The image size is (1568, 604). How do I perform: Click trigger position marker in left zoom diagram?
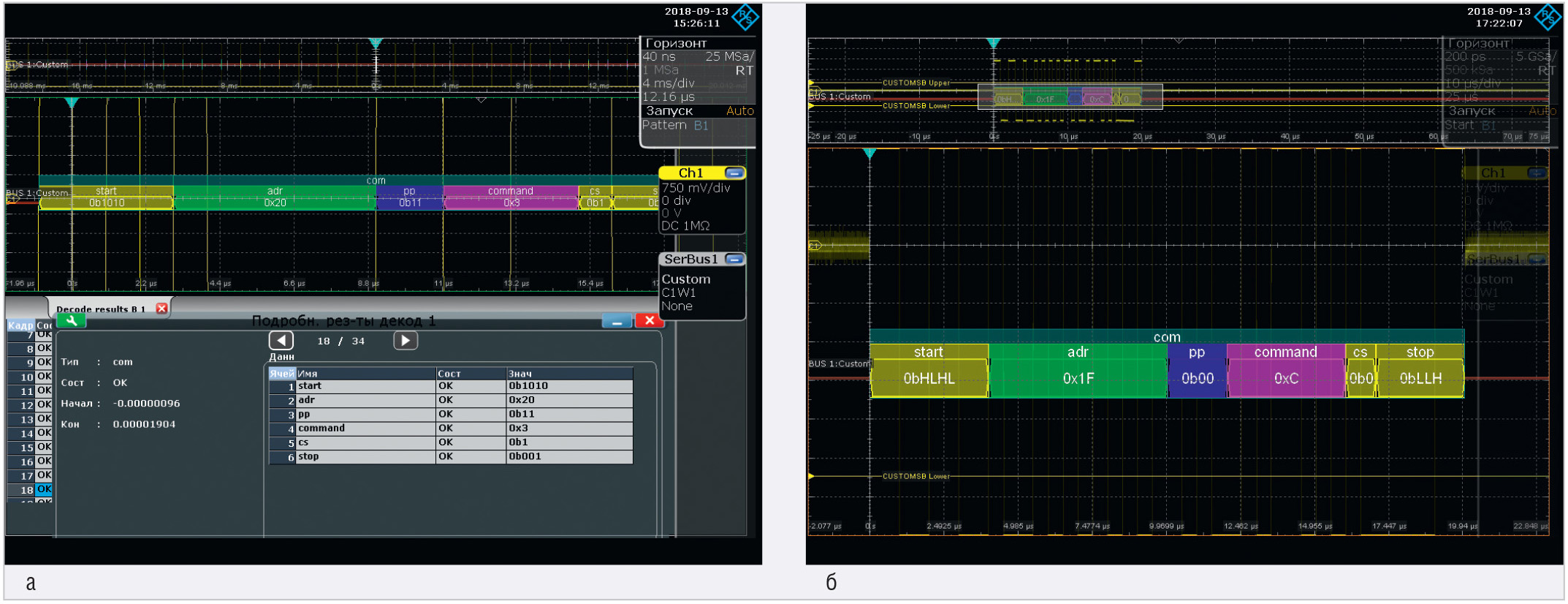click(x=72, y=103)
